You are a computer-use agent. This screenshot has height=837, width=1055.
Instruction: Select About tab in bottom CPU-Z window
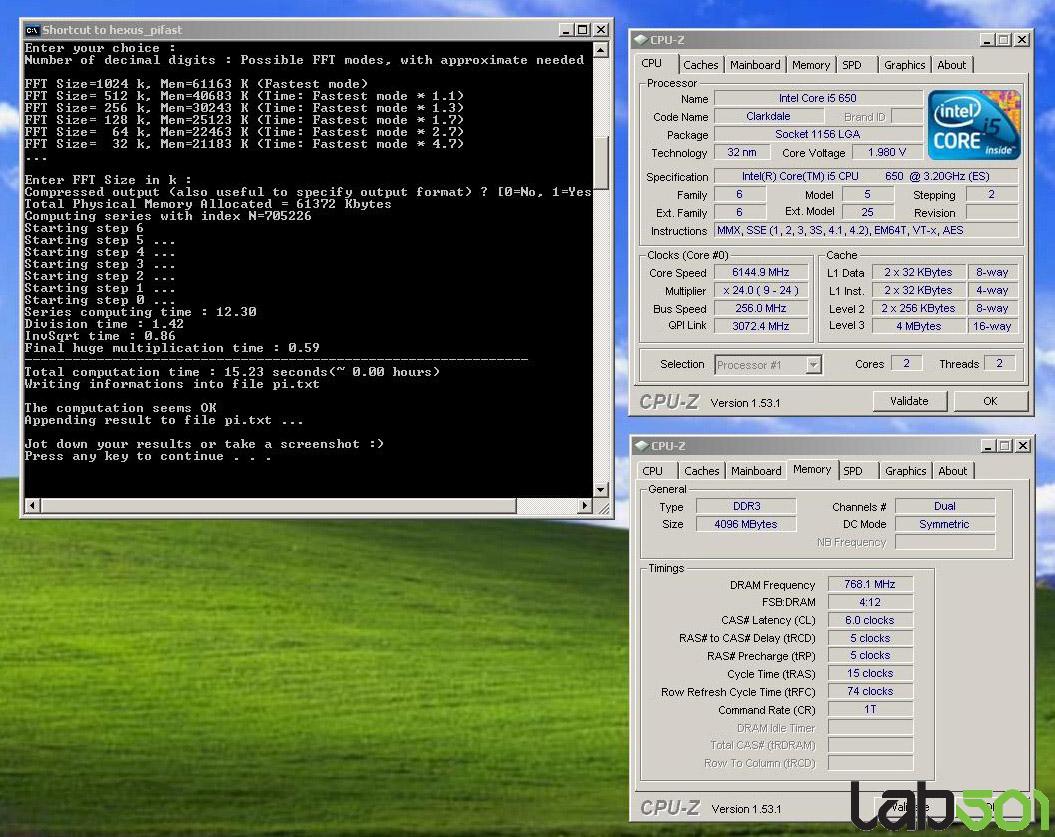(x=953, y=471)
